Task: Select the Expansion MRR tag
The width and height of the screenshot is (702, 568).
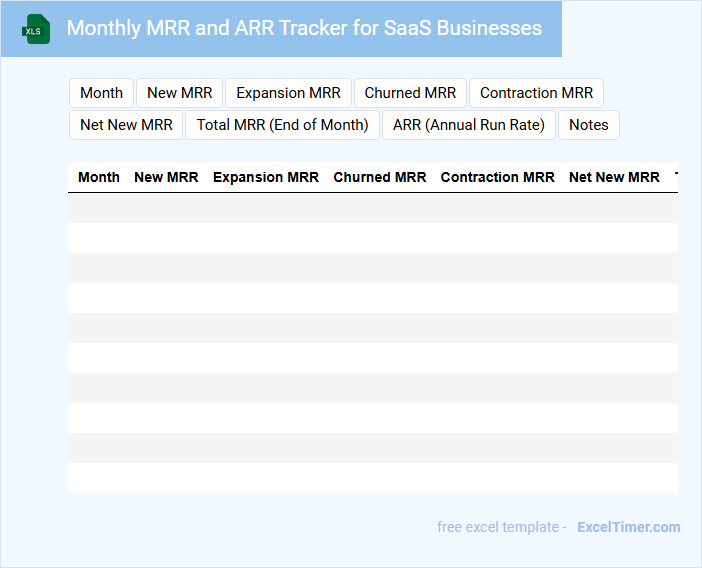Action: (x=288, y=93)
